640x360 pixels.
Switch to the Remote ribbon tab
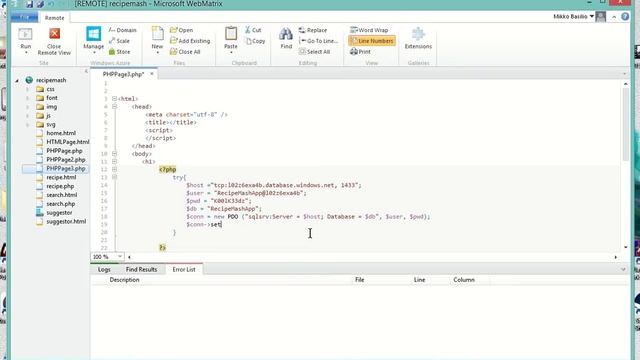click(x=54, y=18)
